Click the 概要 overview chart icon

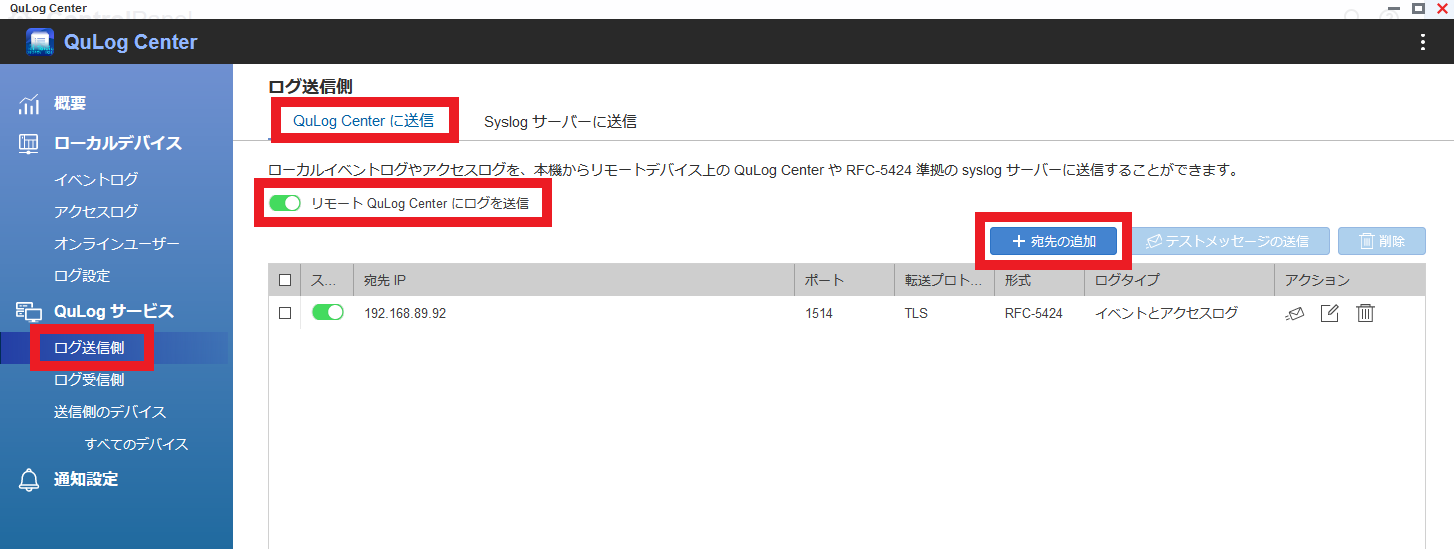pos(29,104)
